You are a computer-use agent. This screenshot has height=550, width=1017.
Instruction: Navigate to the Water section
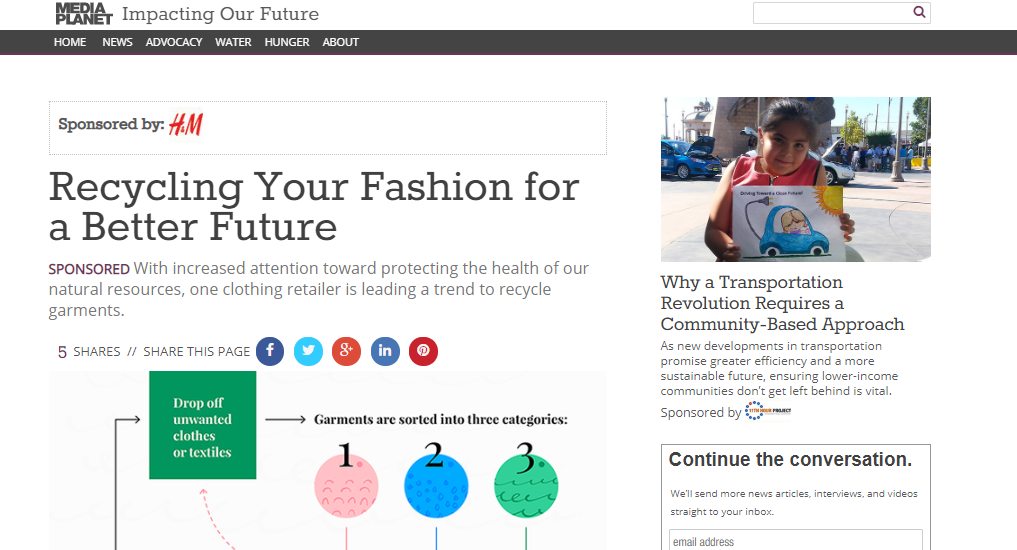click(x=233, y=42)
